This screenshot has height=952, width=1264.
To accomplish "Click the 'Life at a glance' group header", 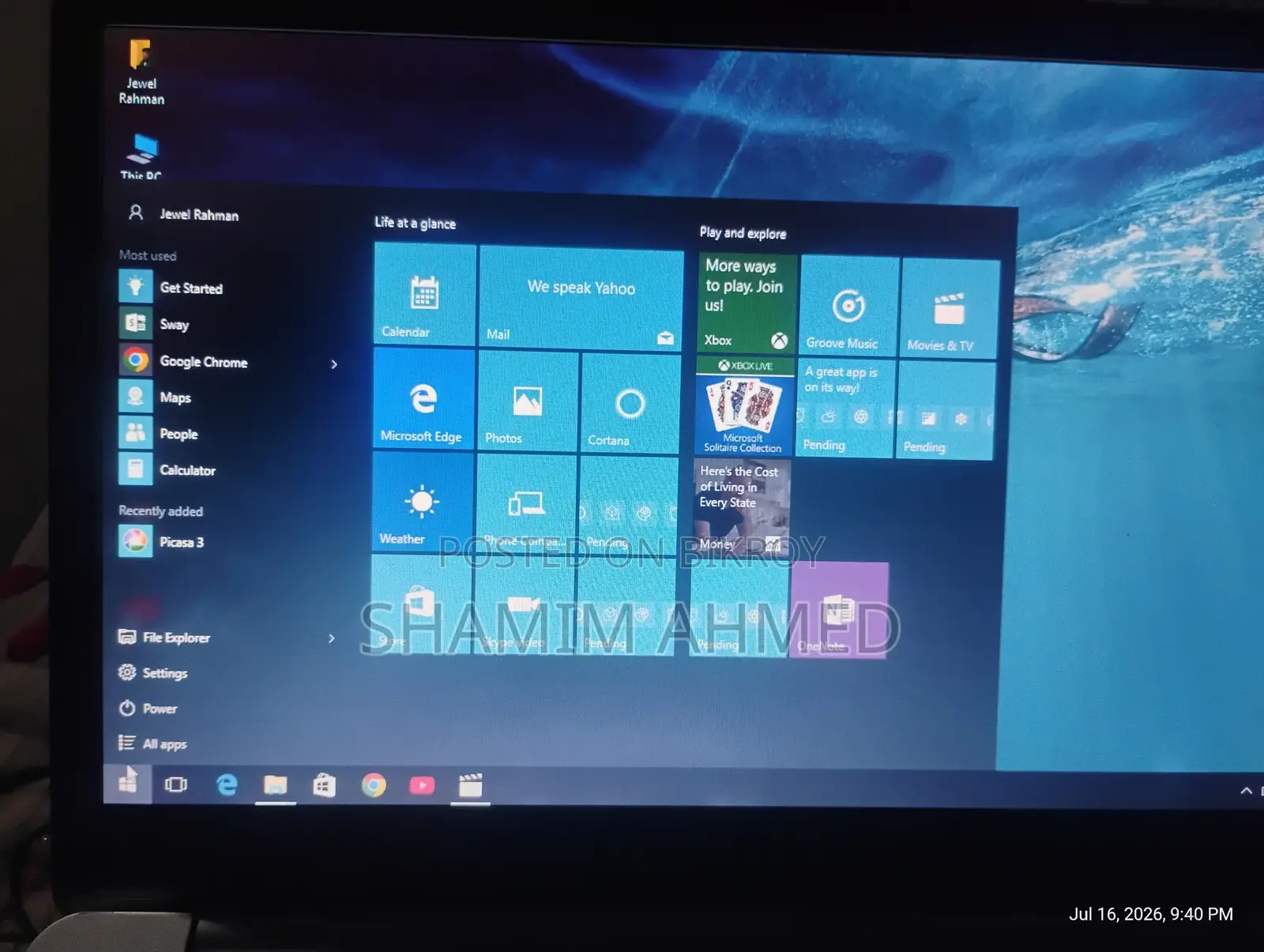I will 415,224.
